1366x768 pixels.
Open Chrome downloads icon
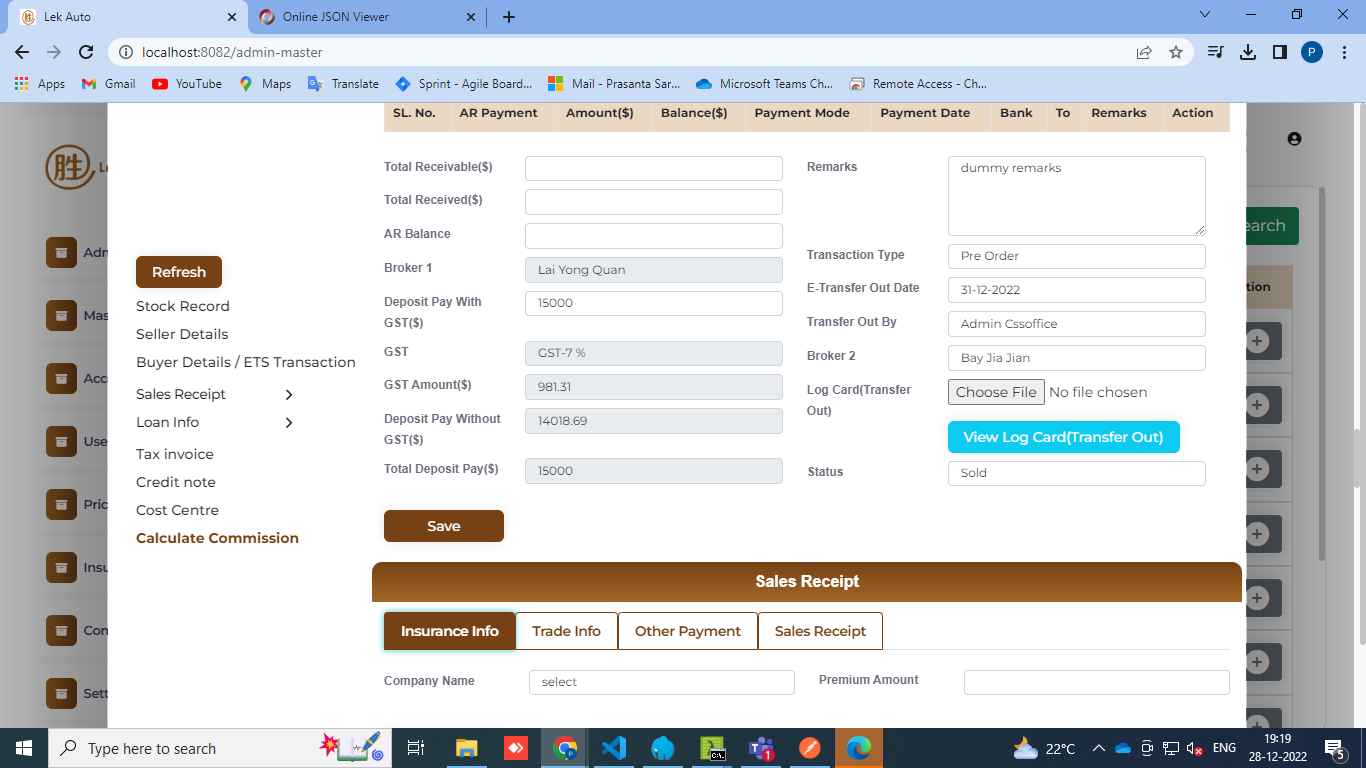tap(1247, 52)
